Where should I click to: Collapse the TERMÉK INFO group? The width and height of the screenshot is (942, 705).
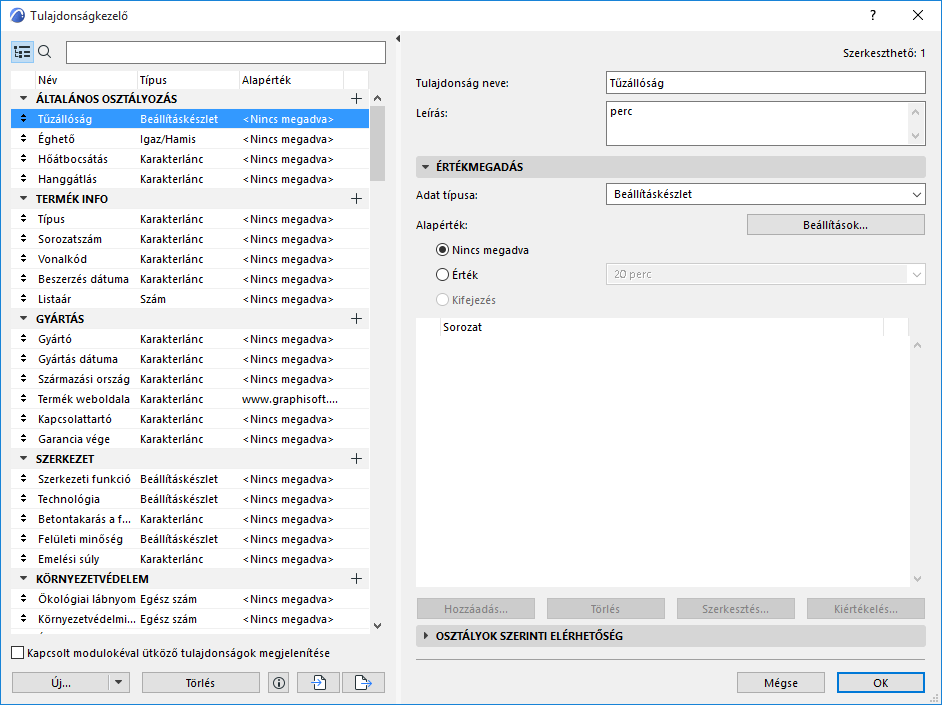[23, 199]
